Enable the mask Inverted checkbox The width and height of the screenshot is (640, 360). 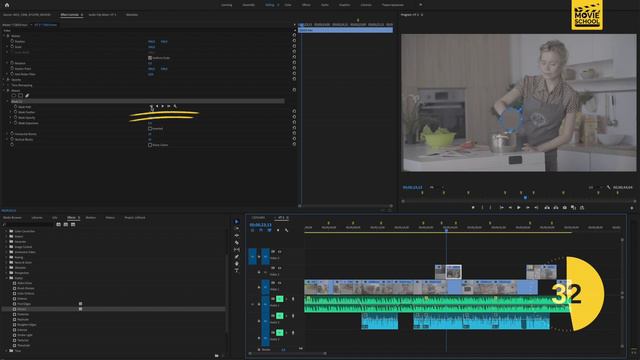(x=150, y=129)
